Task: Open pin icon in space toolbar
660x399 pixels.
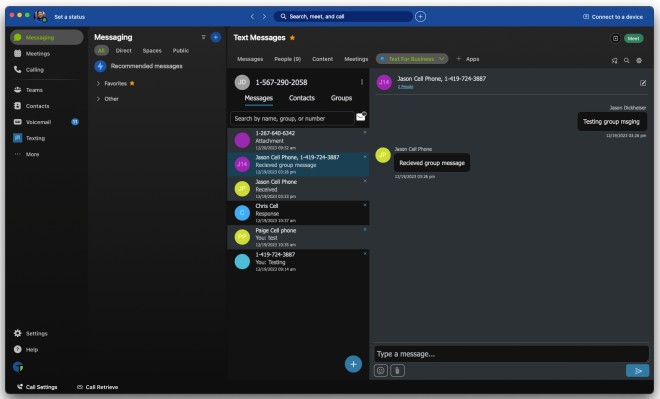Action: (x=615, y=61)
